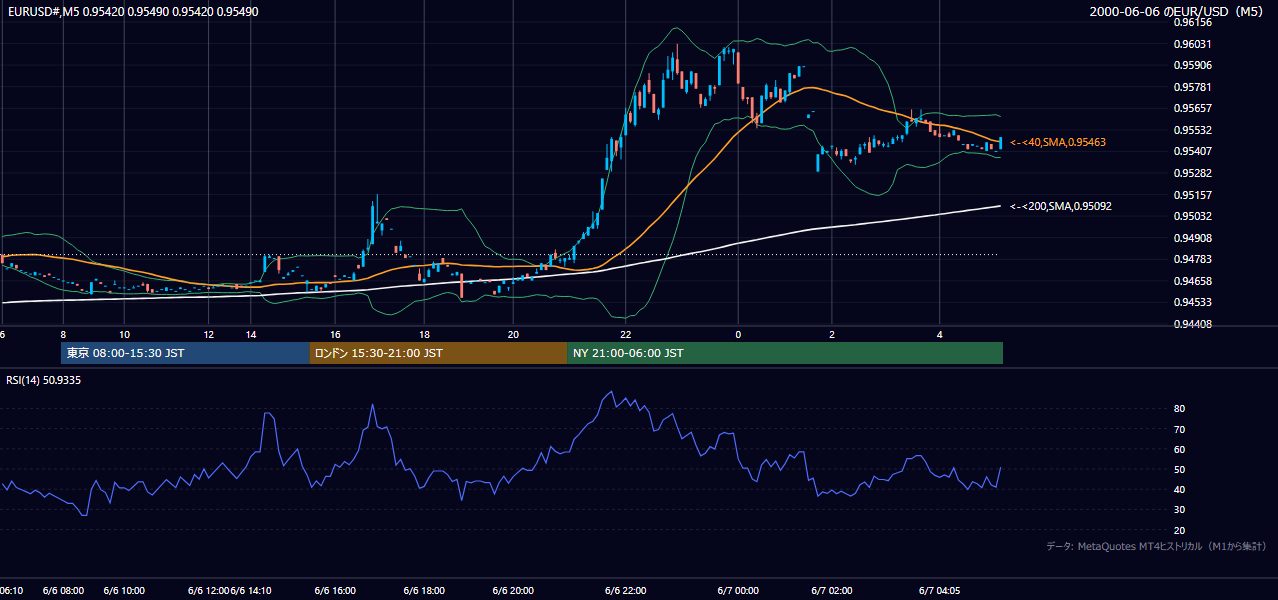
Task: Click price axis value 0.96156
Action: pos(1193,22)
